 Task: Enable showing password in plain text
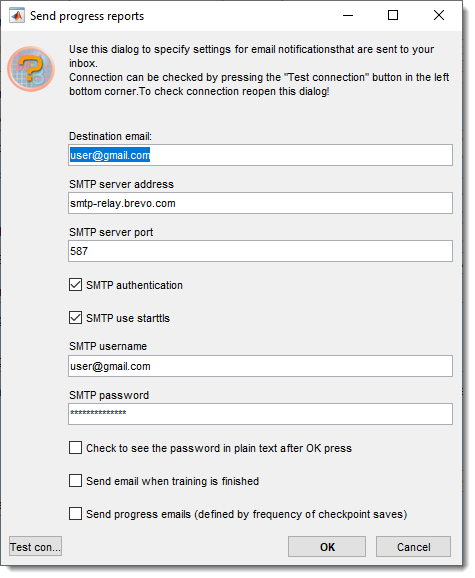click(x=76, y=448)
